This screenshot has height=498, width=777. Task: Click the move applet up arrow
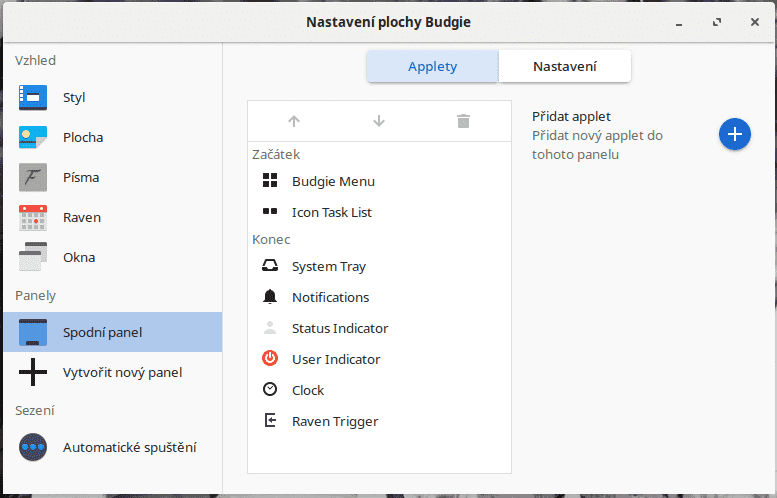294,121
